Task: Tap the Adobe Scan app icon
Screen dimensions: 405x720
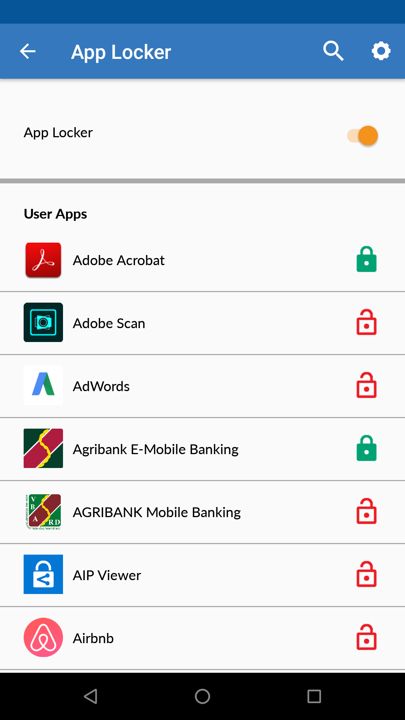Action: point(43,322)
